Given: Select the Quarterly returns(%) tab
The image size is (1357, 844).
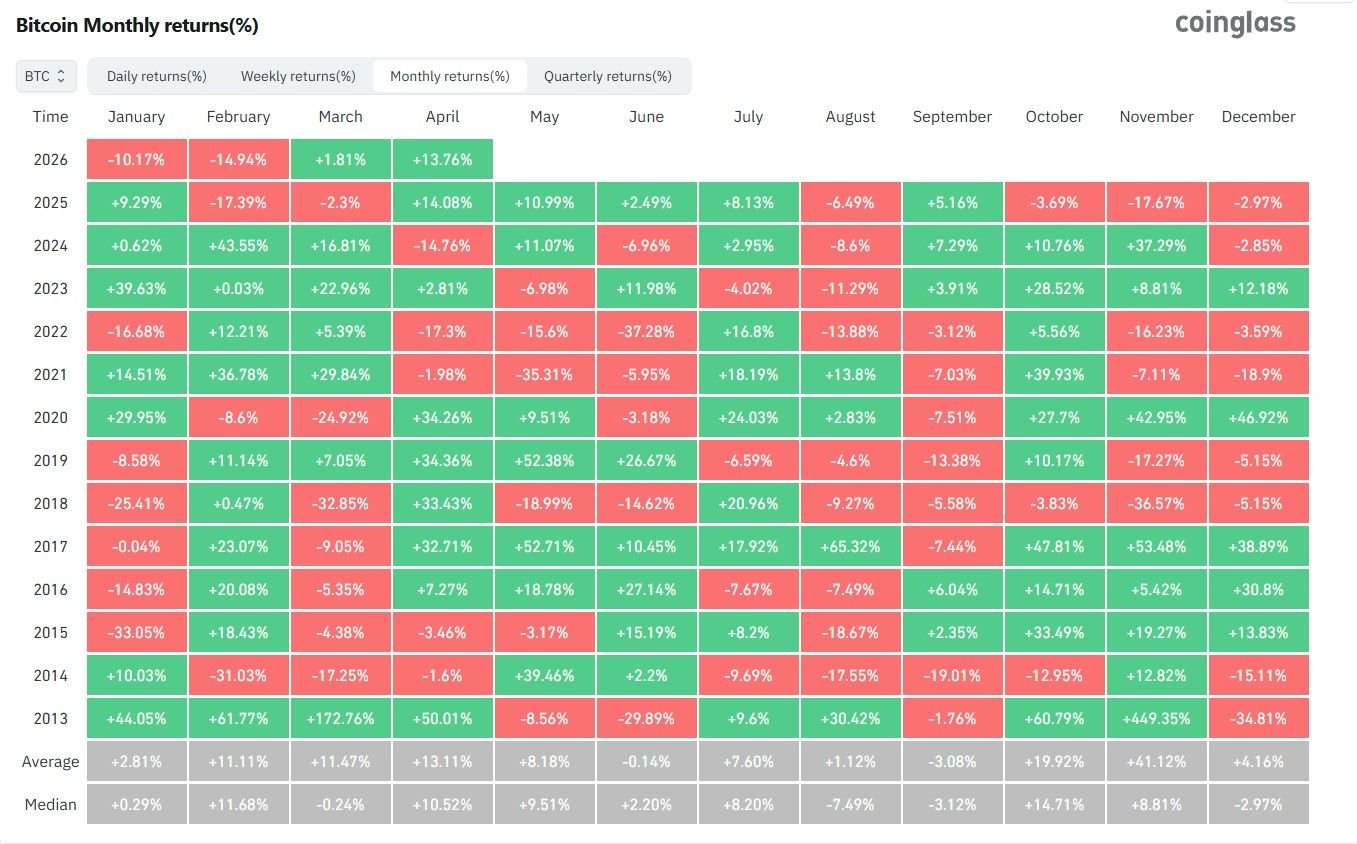Looking at the screenshot, I should click(x=608, y=75).
